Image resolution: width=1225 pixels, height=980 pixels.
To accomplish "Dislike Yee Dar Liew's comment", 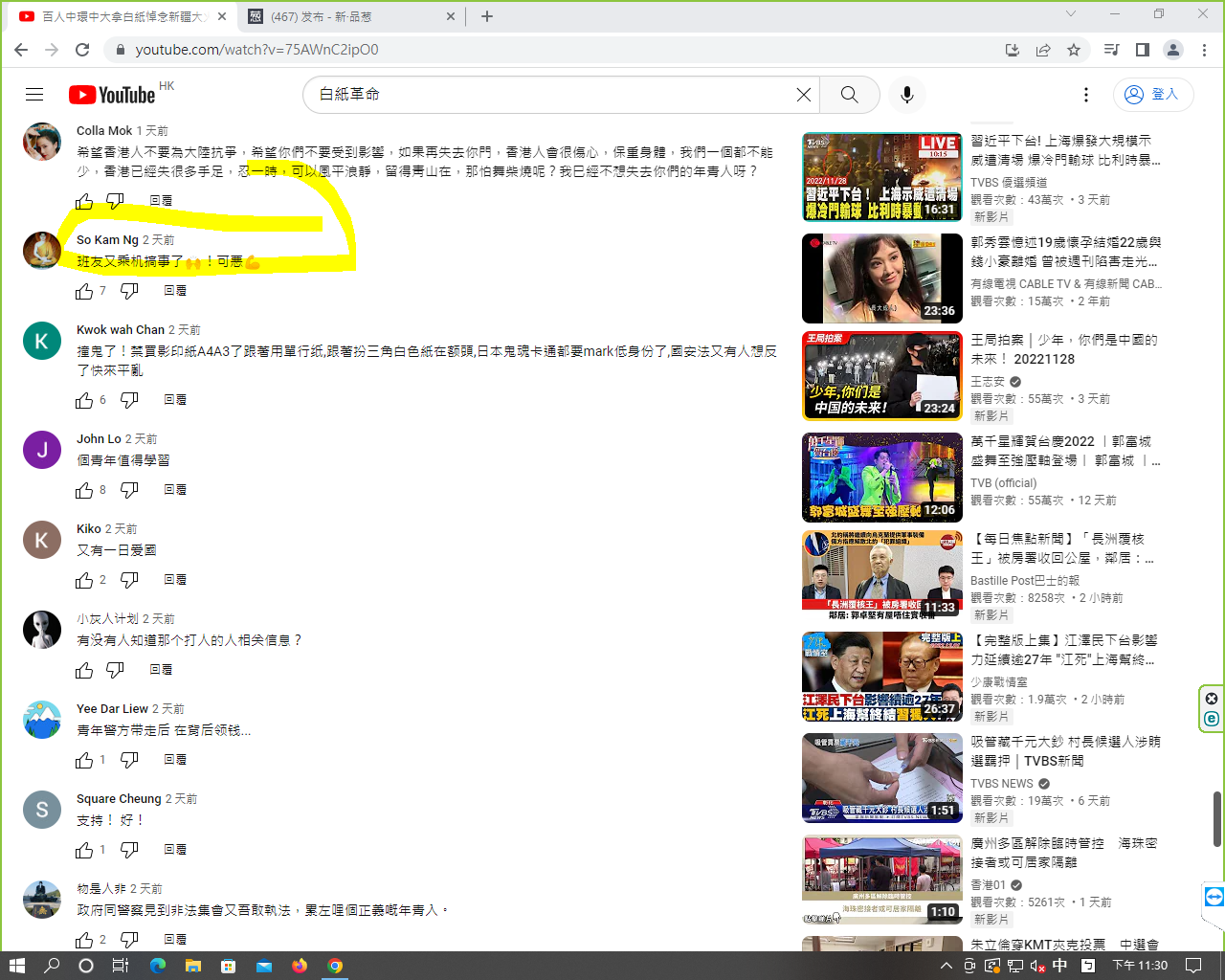I will tap(130, 760).
